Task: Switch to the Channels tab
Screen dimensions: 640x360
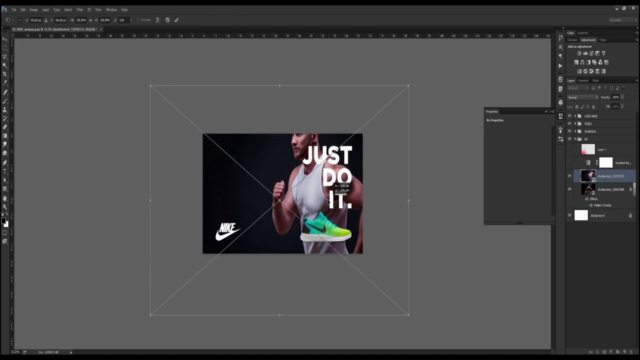Action: pyautogui.click(x=583, y=81)
